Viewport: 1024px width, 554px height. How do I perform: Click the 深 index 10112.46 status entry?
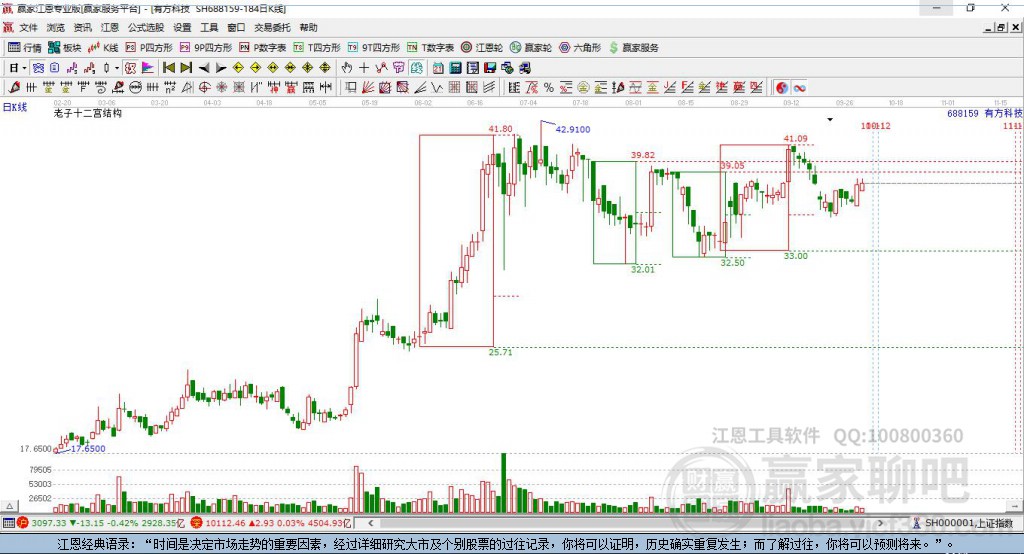point(273,523)
